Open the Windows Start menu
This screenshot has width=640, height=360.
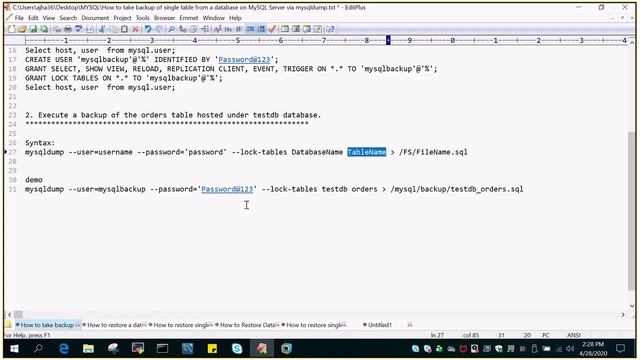14,349
